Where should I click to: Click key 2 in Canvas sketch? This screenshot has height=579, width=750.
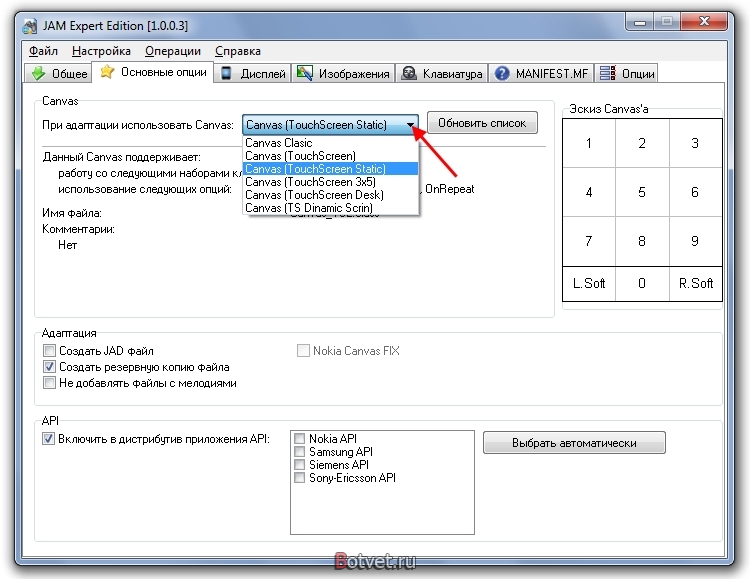[x=642, y=143]
